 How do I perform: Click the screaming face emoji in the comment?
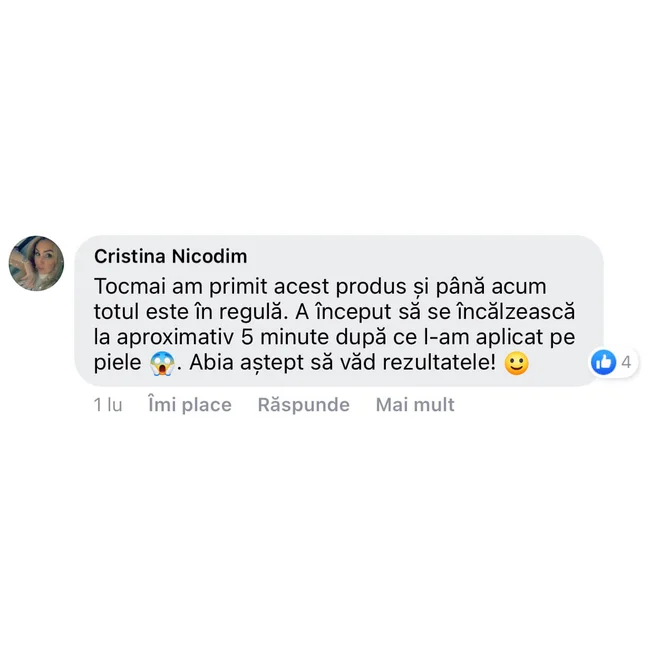pyautogui.click(x=162, y=363)
